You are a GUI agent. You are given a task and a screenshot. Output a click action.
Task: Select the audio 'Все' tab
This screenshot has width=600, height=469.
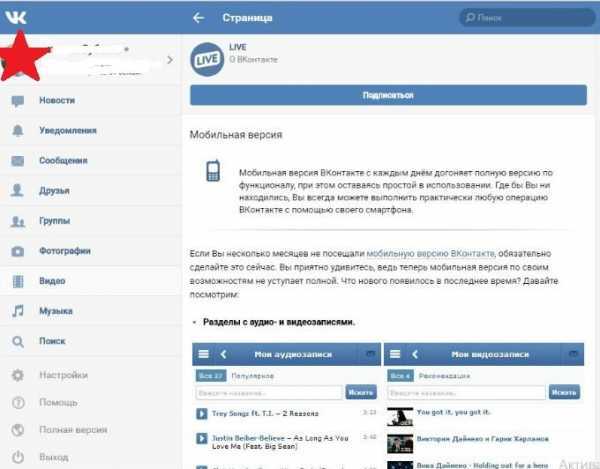211,376
